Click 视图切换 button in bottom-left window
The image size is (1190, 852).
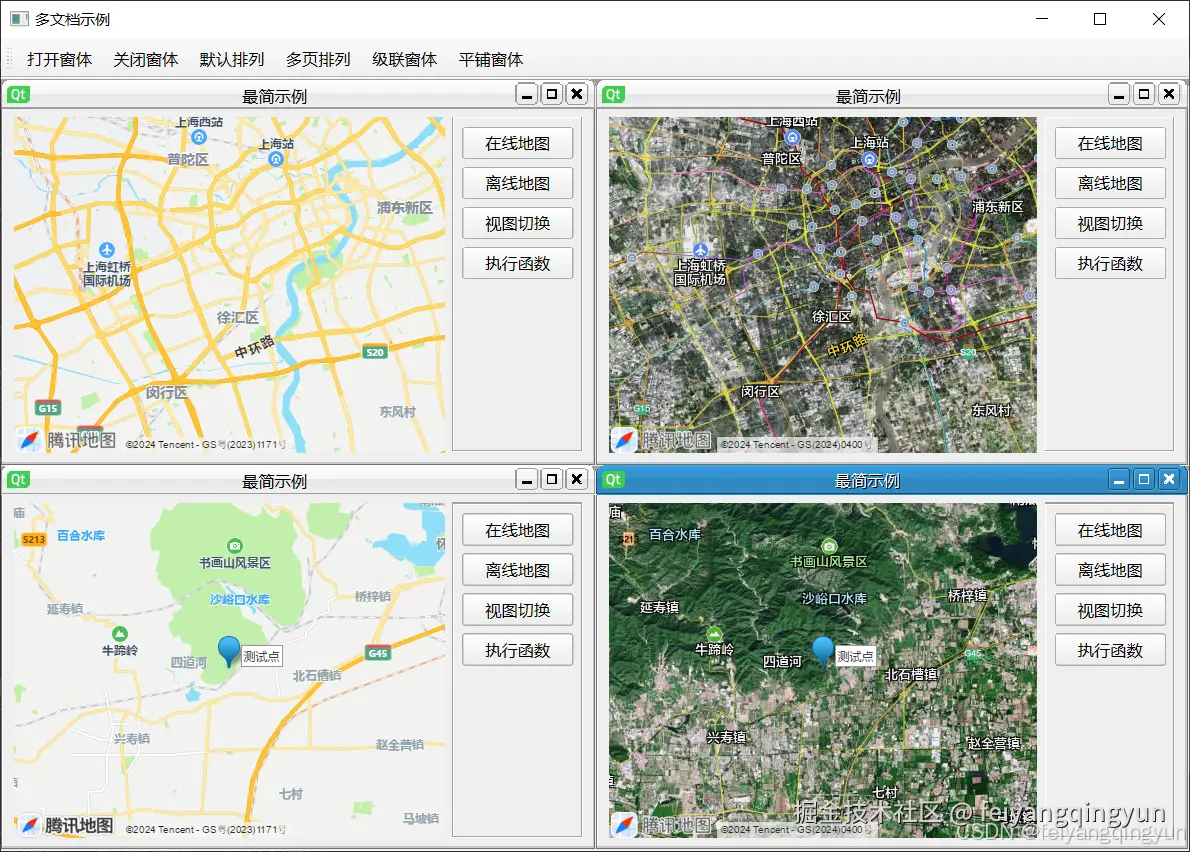point(518,611)
